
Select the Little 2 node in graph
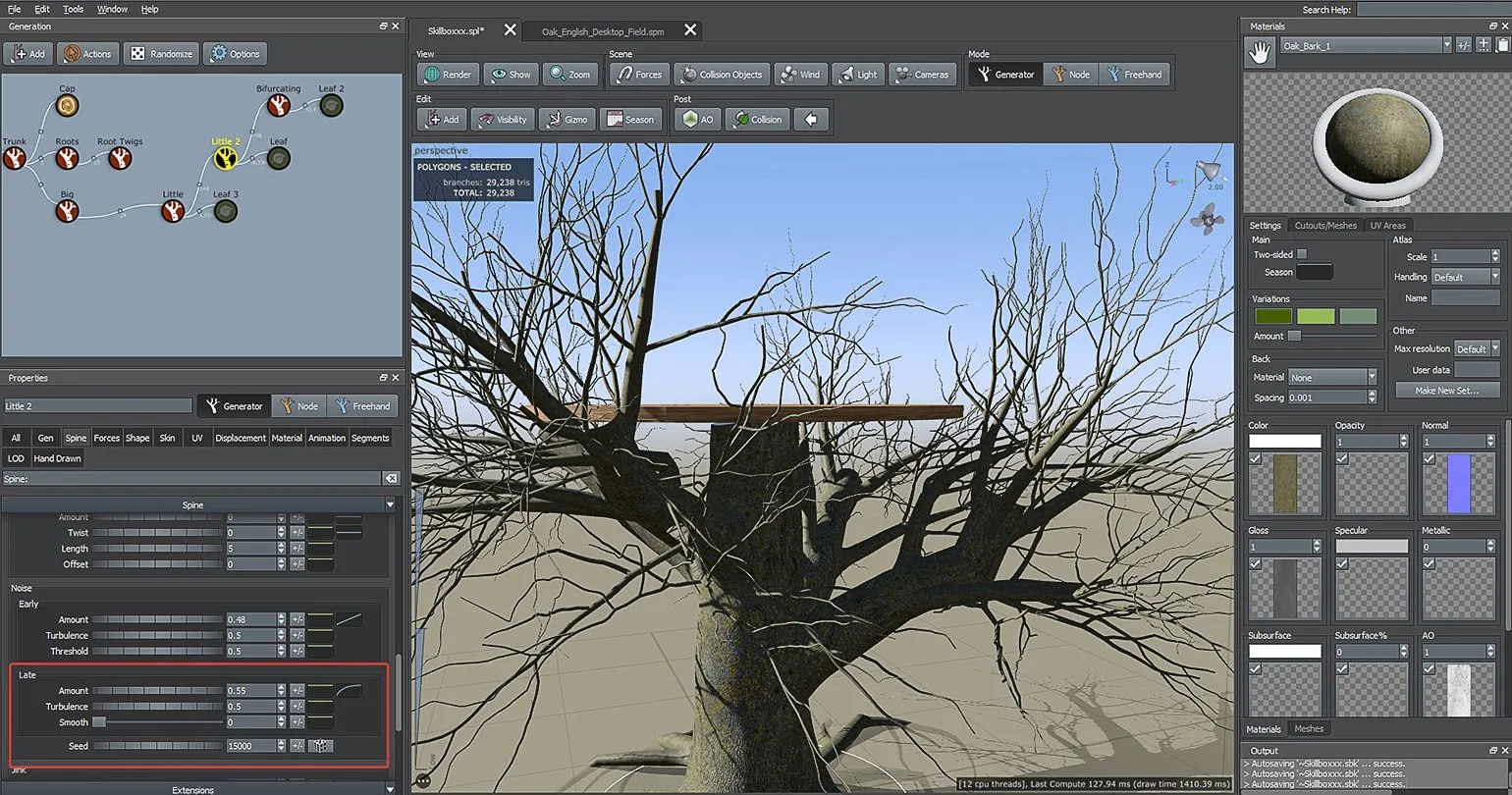[x=226, y=158]
